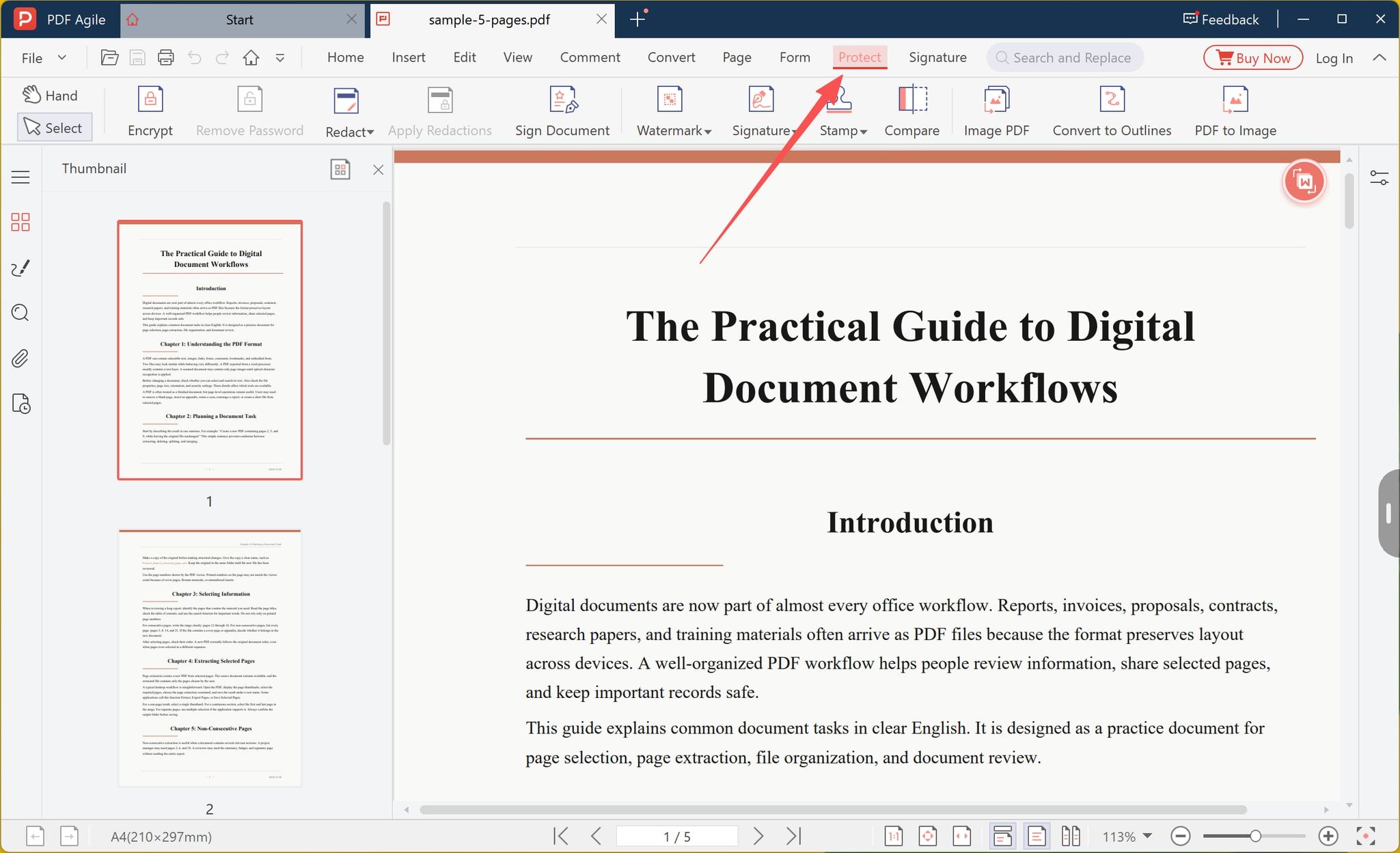1400x853 pixels.
Task: Open the attachments paperclip icon
Action: pyautogui.click(x=20, y=359)
